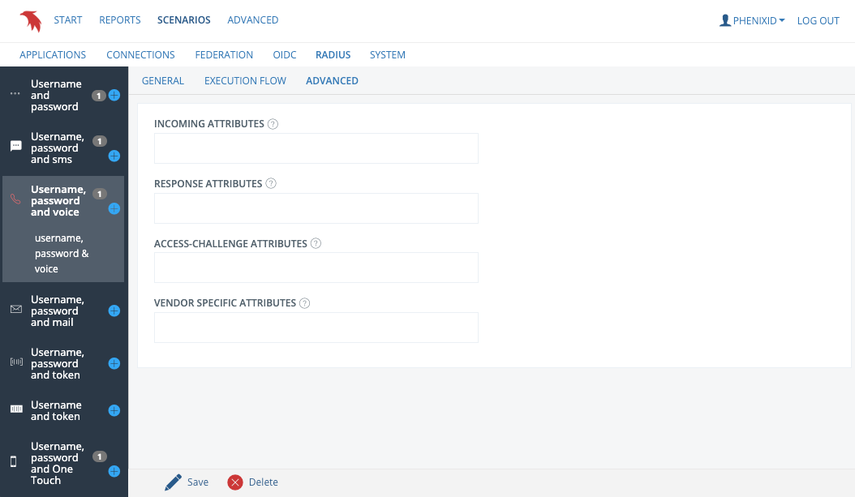The width and height of the screenshot is (855, 497).
Task: Open the GENERAL tab
Action: pos(162,81)
